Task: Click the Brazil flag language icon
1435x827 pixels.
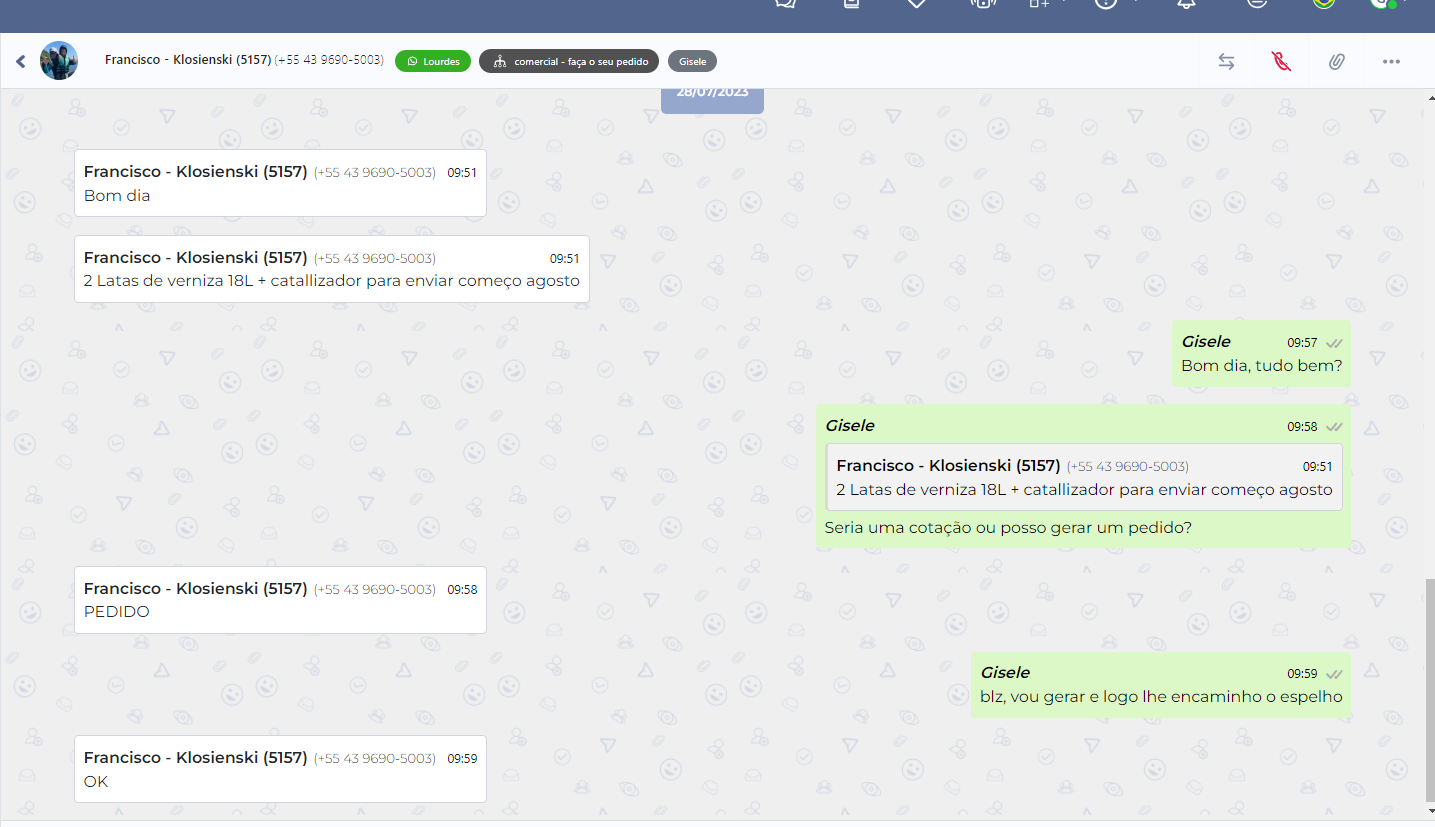Action: point(1324,4)
